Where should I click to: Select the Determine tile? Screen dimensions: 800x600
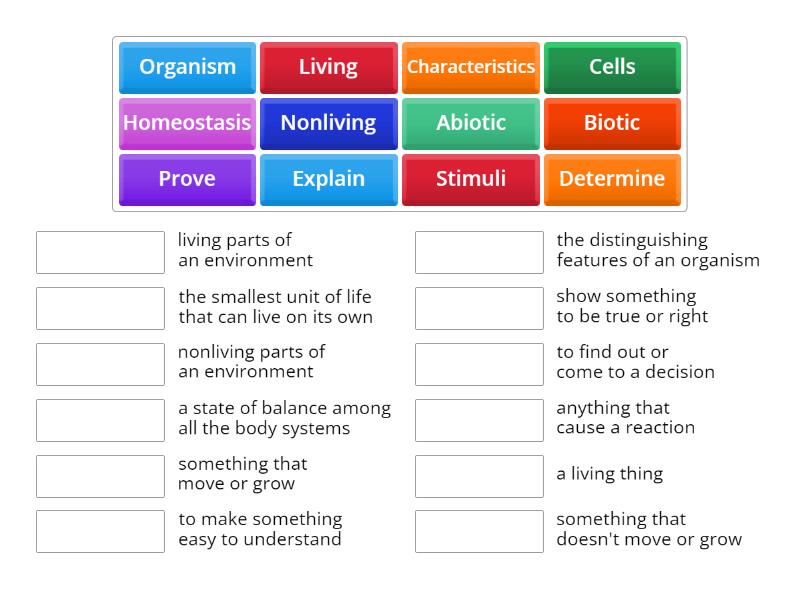click(612, 179)
